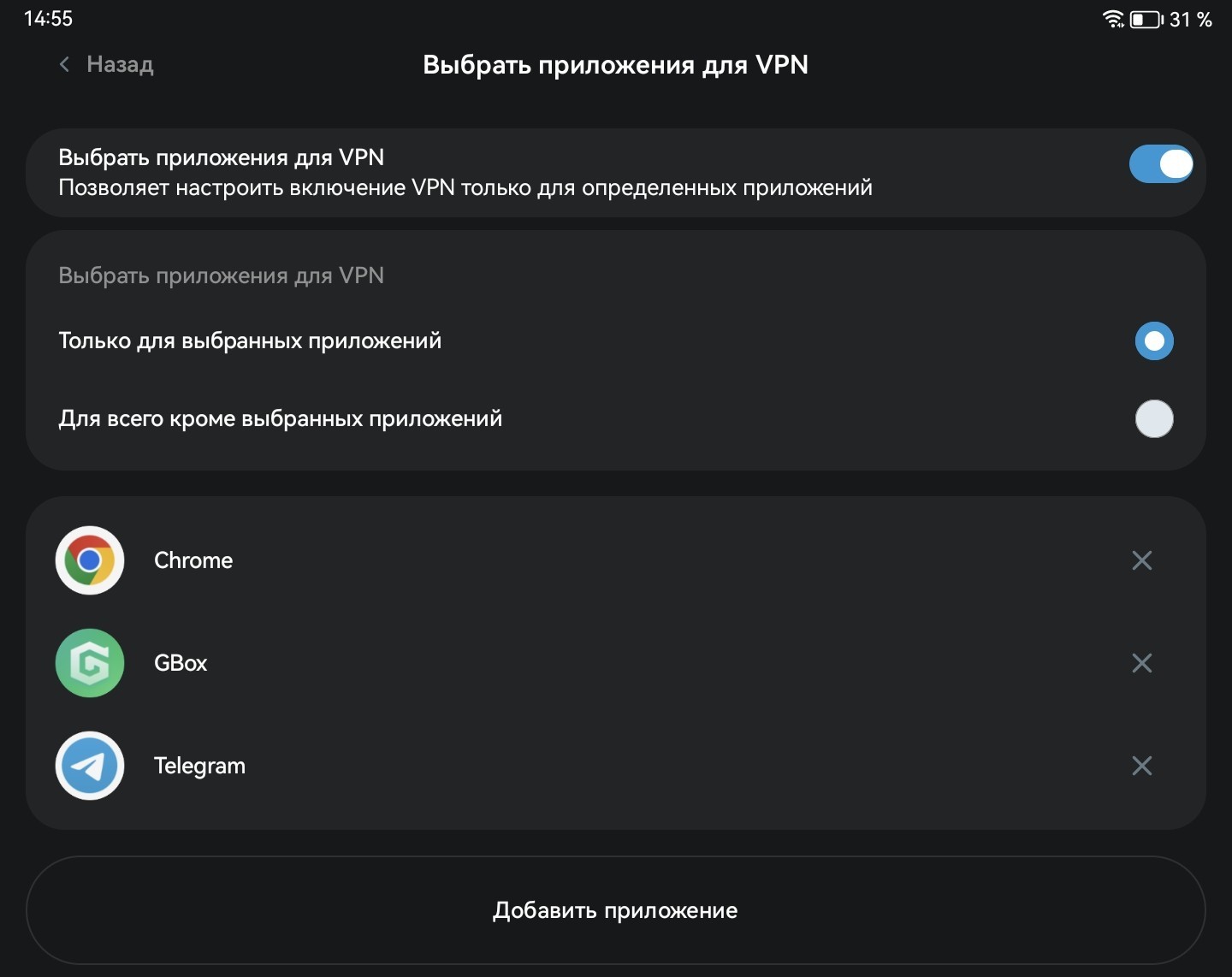Tap the battery status icon
Screen dimensions: 1232x977
1147,19
